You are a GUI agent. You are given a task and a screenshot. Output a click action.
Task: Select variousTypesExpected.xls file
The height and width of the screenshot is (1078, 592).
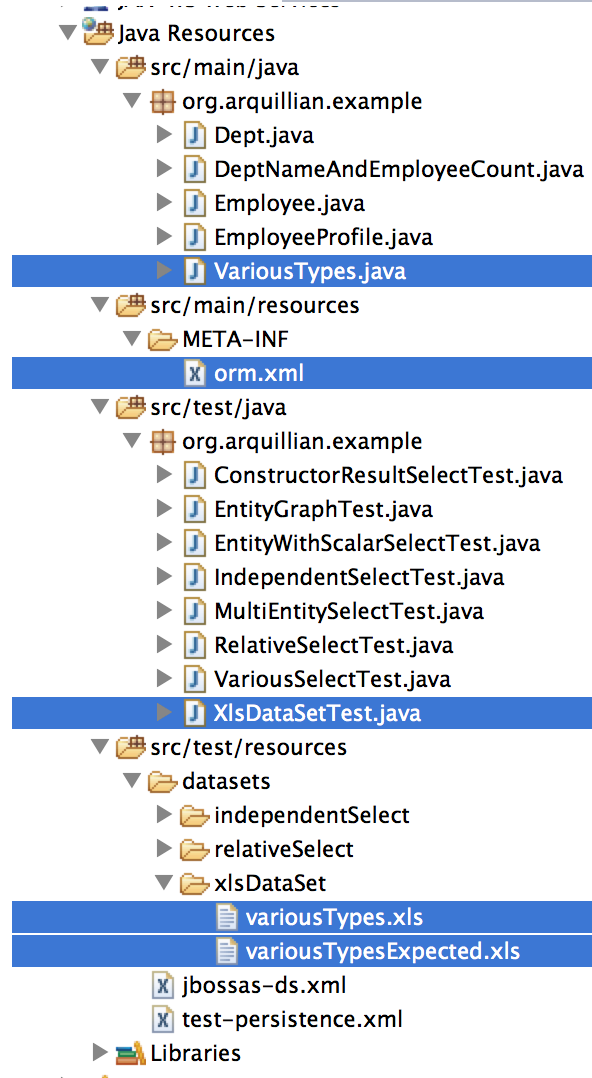coord(383,952)
